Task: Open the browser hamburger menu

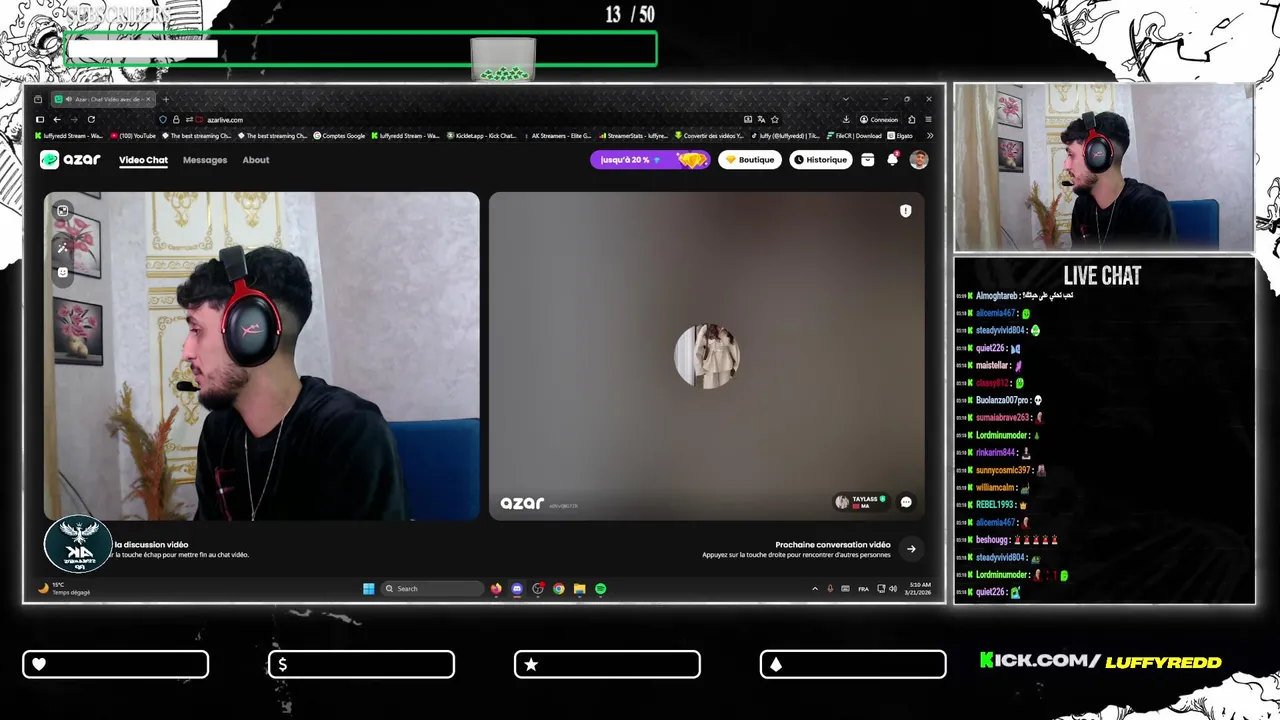Action: (x=928, y=120)
